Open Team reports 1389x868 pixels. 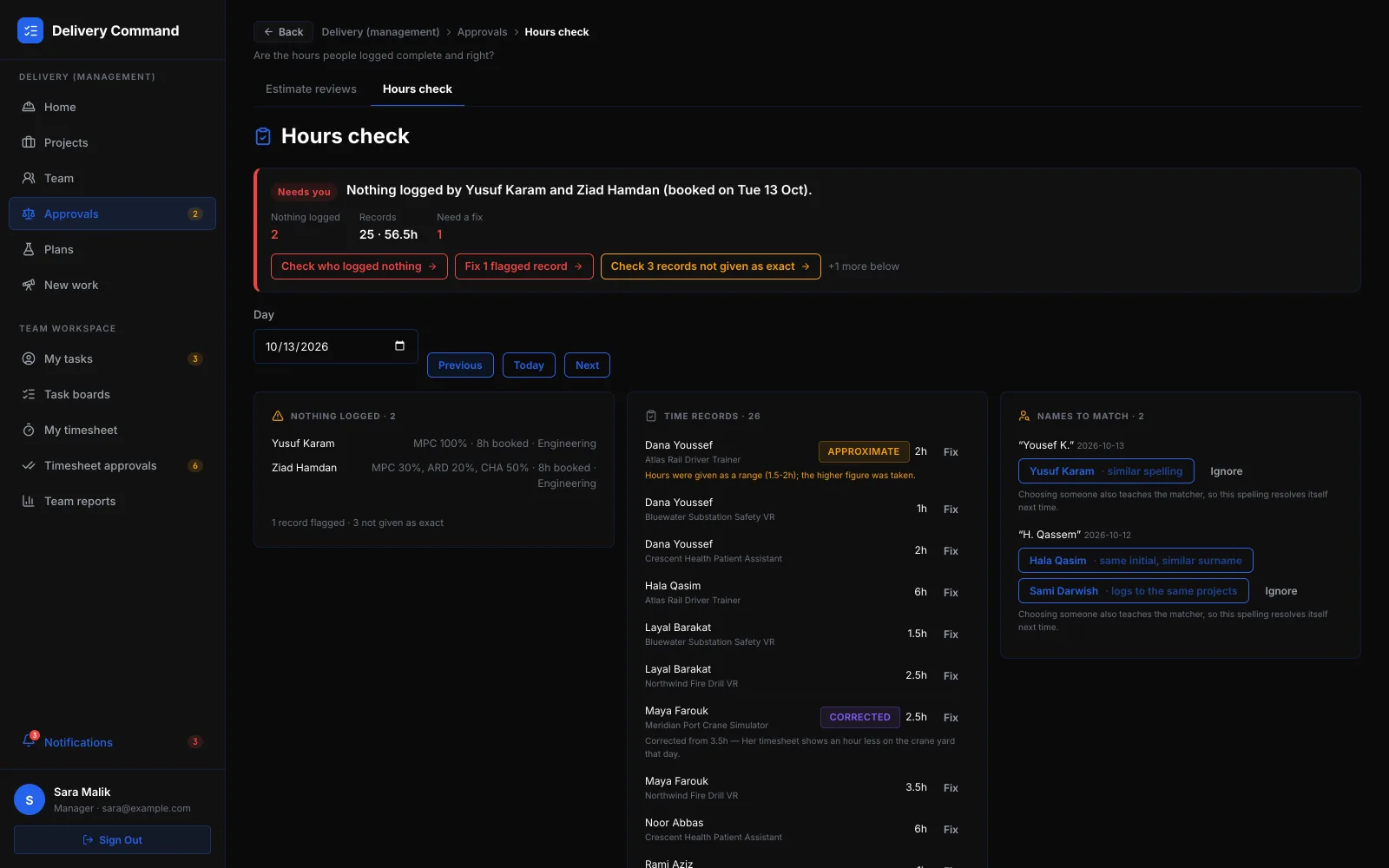point(112,501)
